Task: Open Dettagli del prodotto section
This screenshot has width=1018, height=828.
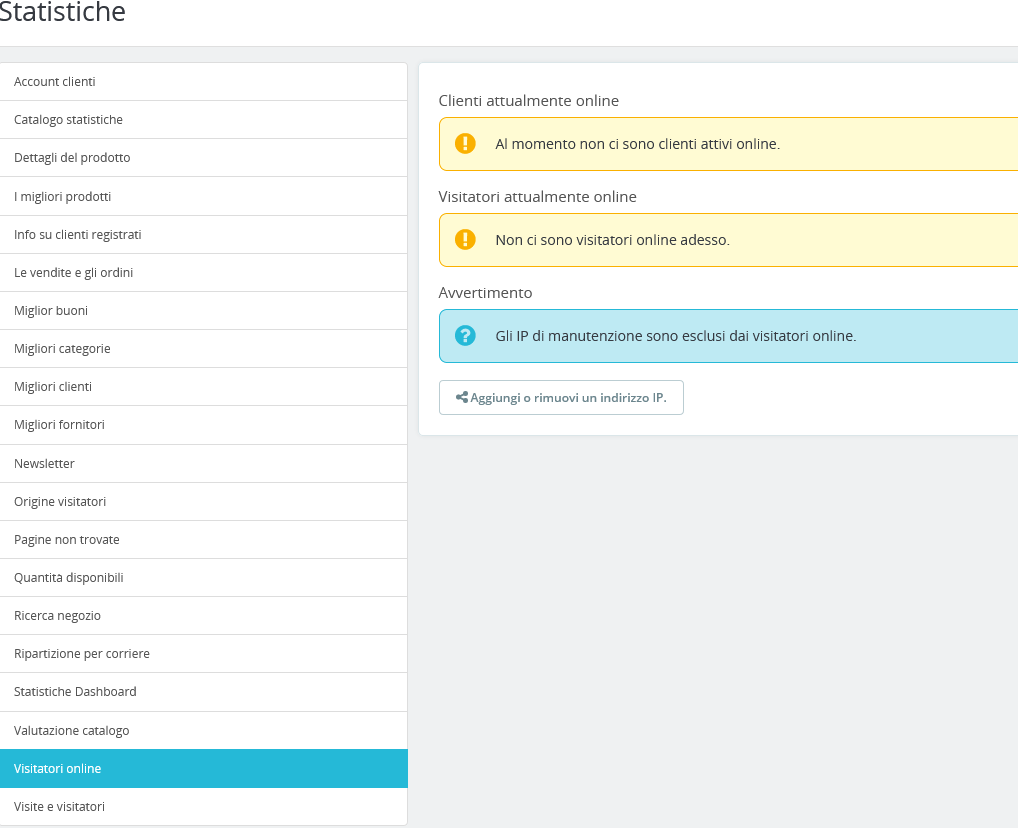Action: point(72,158)
